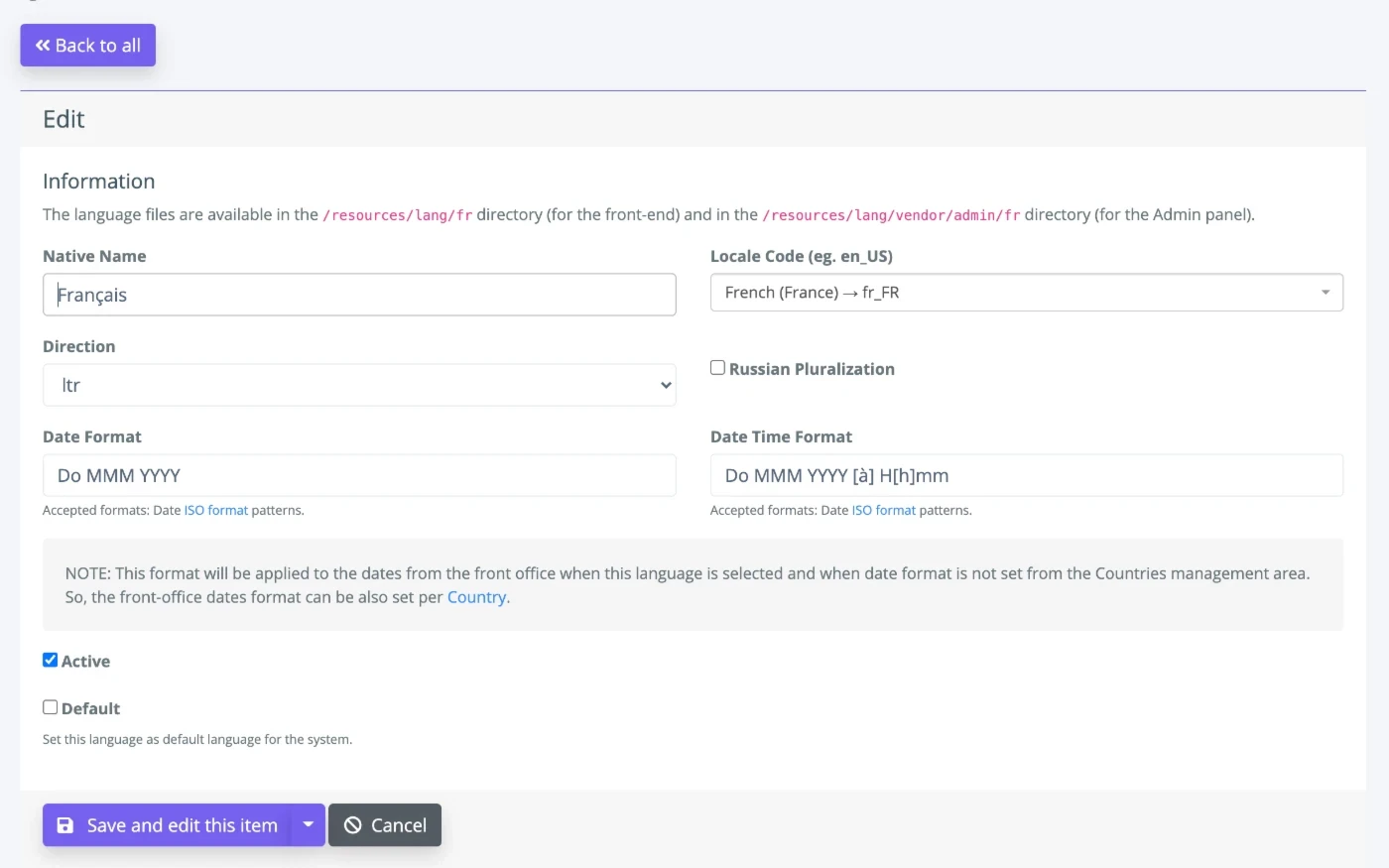Go back using Back to all button
The width and height of the screenshot is (1389, 868).
pos(88,46)
